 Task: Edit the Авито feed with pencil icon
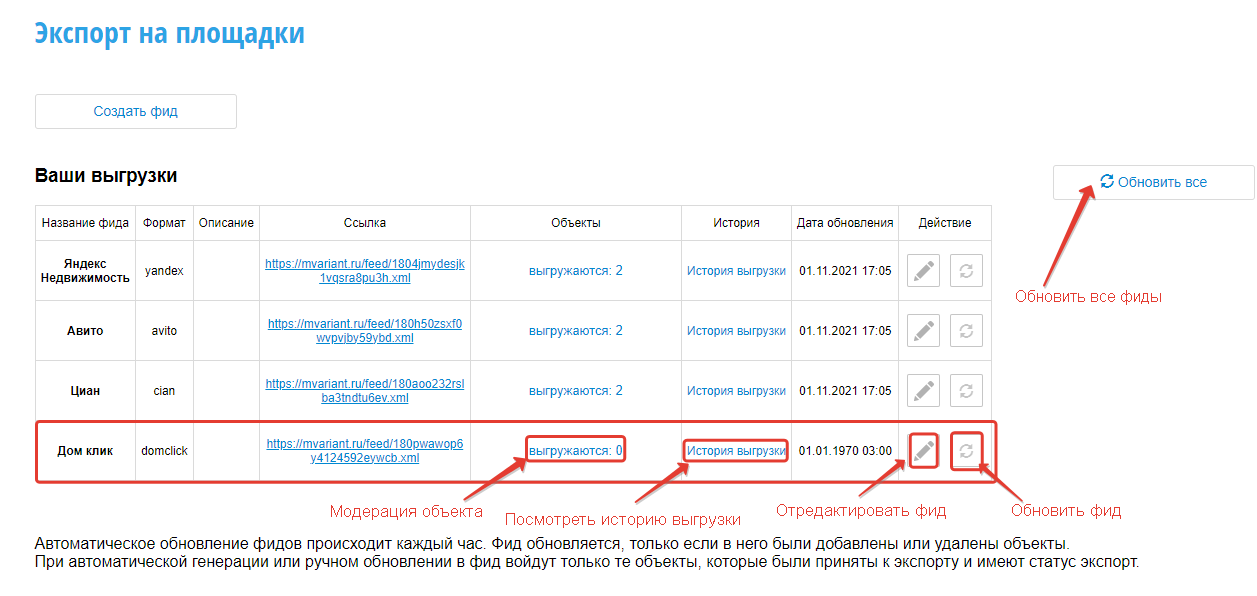(x=923, y=331)
